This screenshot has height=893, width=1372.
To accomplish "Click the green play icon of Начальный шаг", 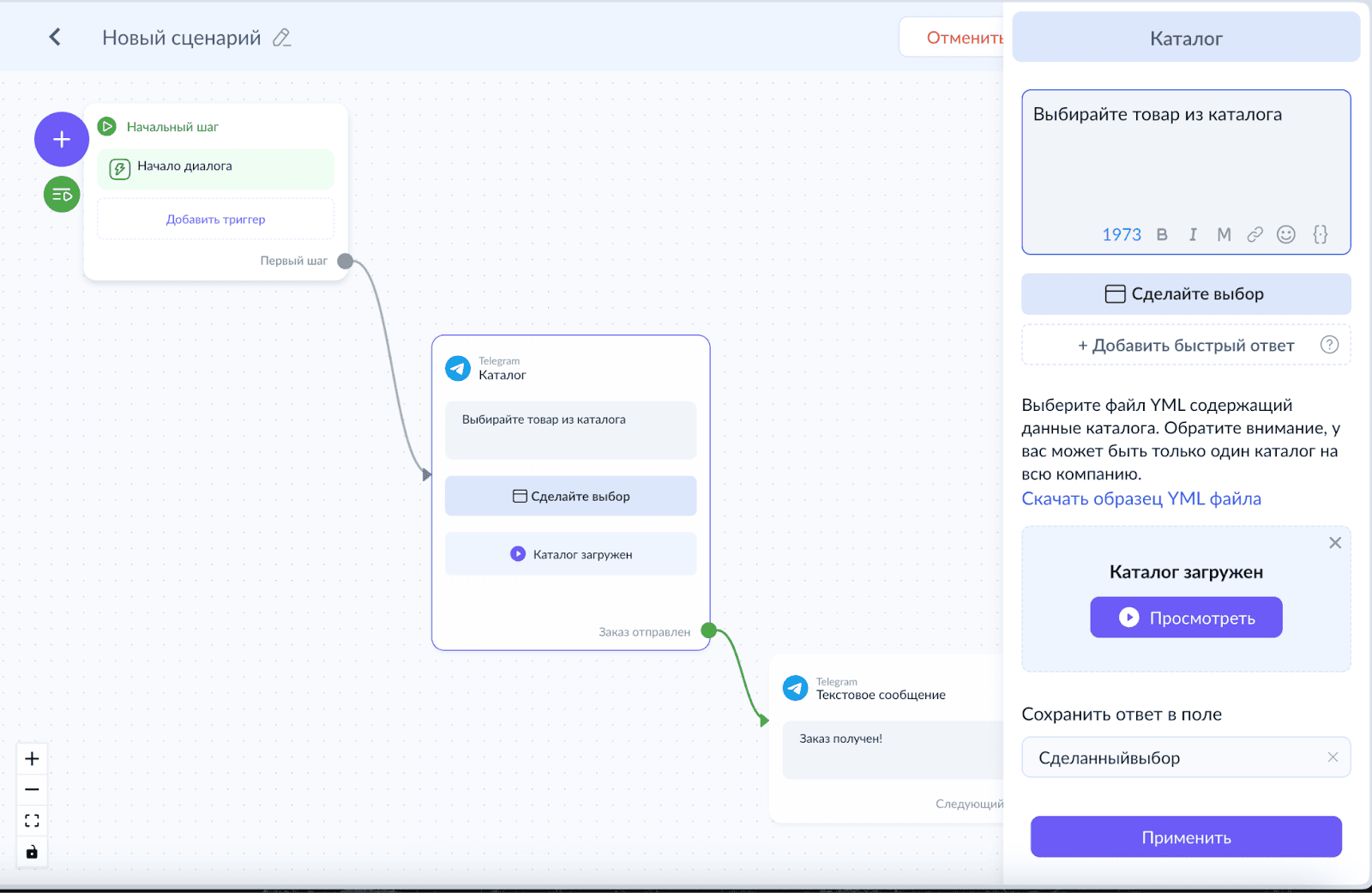I will coord(107,127).
